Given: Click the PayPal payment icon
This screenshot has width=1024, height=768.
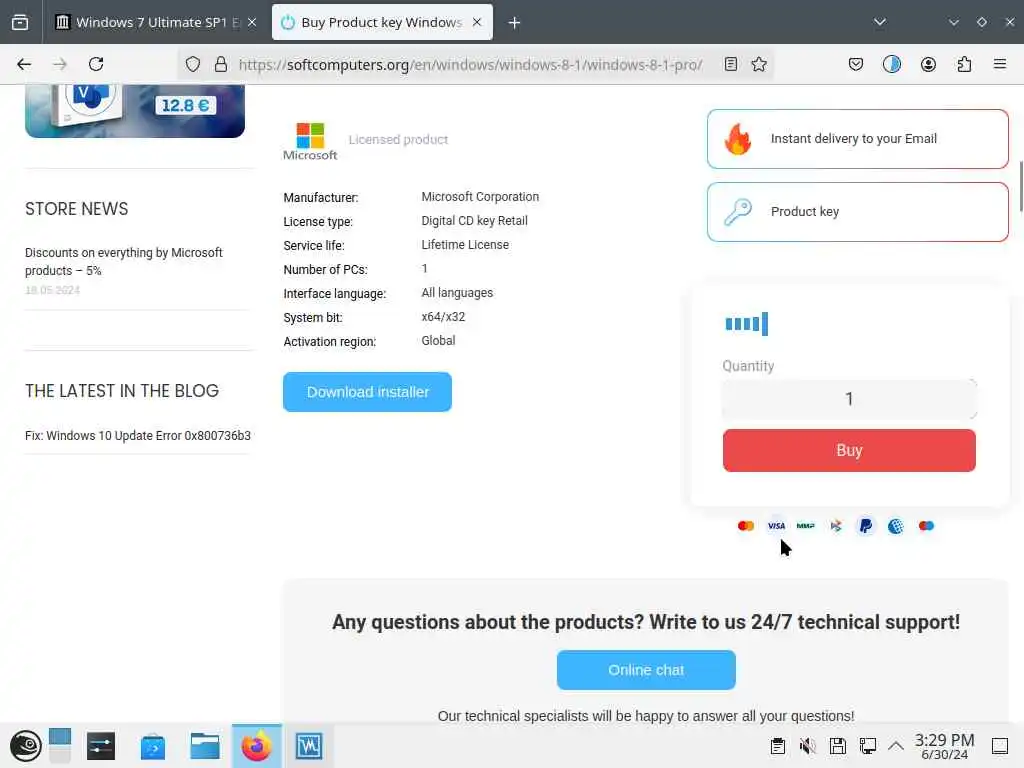Looking at the screenshot, I should tap(866, 526).
